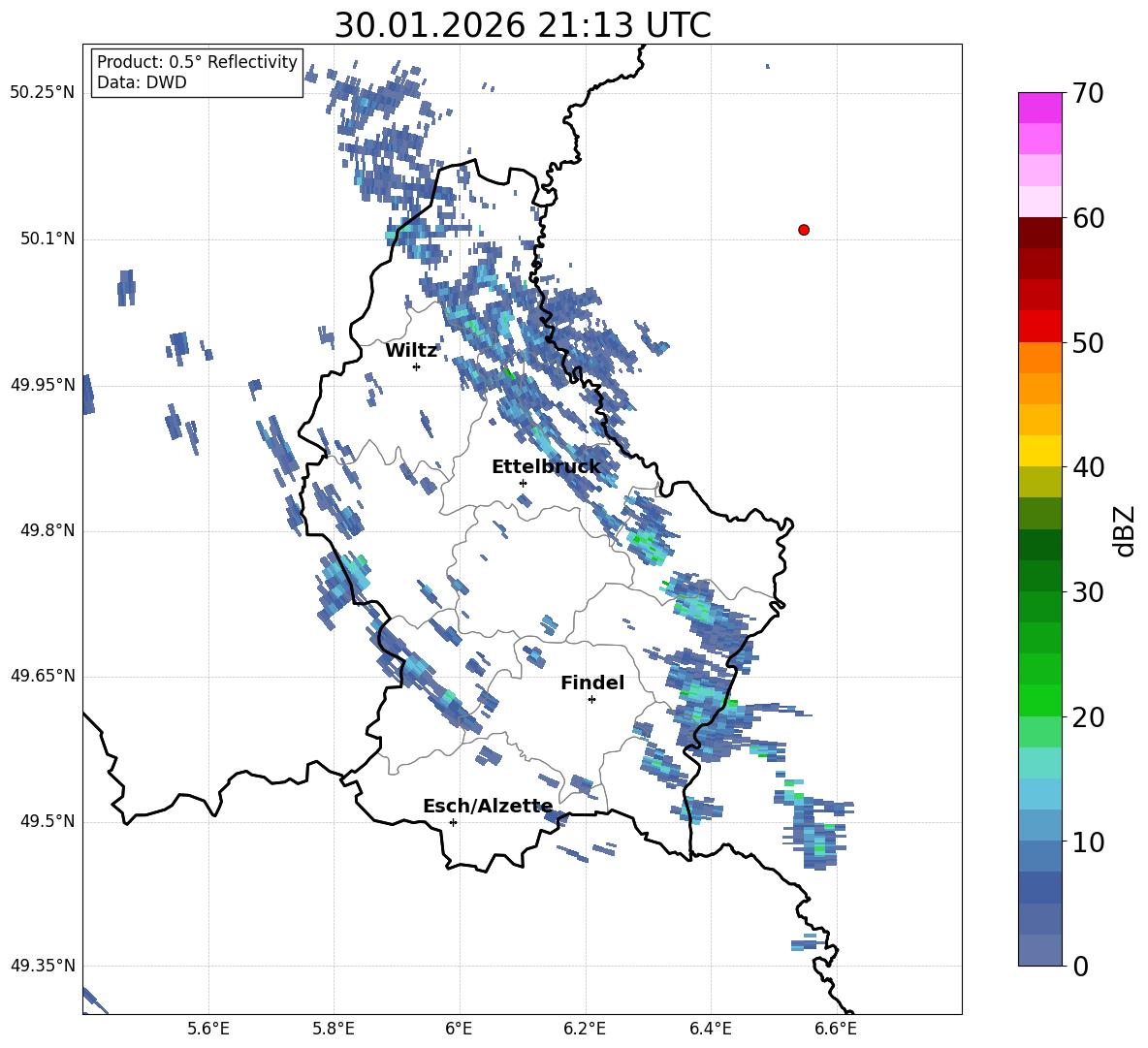1148x1048 pixels.
Task: Click the 5.6°E longitude label
Action: [208, 1029]
